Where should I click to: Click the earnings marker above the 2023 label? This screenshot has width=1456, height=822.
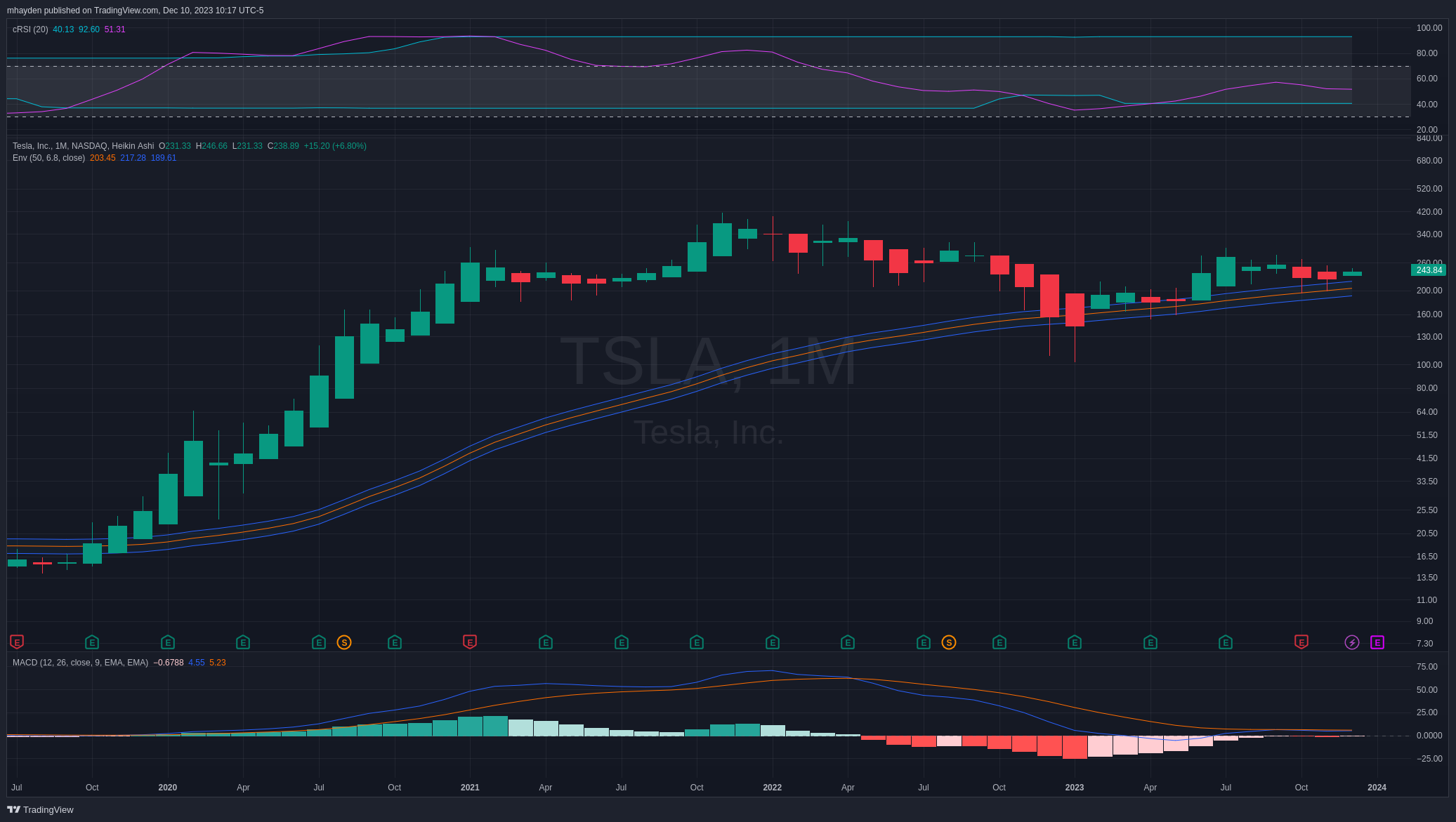(1075, 642)
